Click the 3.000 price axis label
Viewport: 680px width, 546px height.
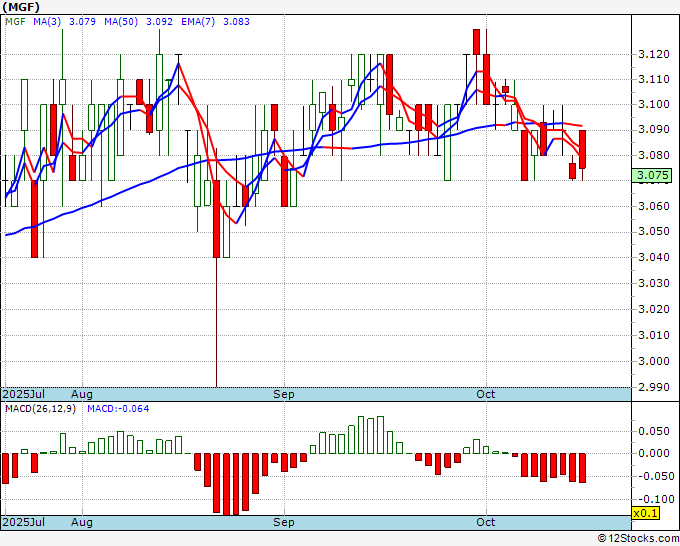[654, 361]
